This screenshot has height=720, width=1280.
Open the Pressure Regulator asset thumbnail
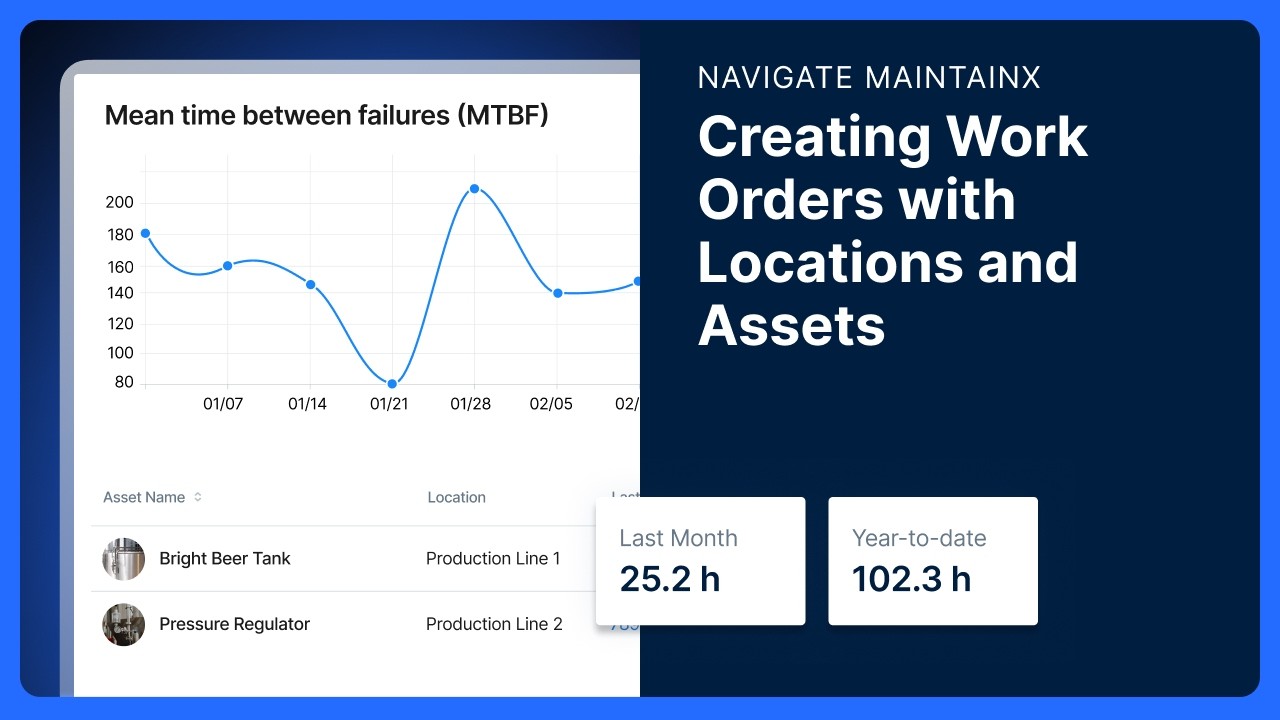click(124, 624)
